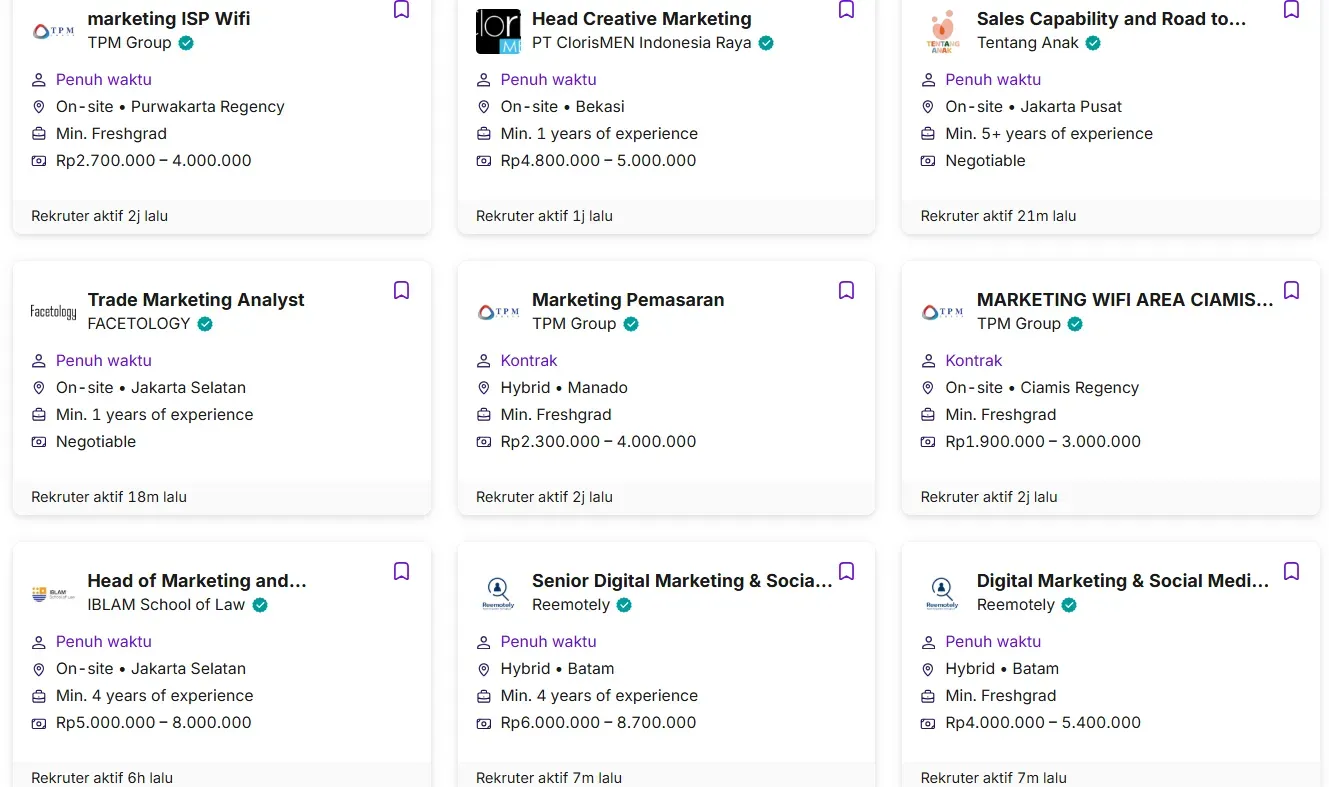The image size is (1329, 787).
Task: Bookmark the Reemotely Digital Marketing Freshgrad job
Action: point(1291,571)
